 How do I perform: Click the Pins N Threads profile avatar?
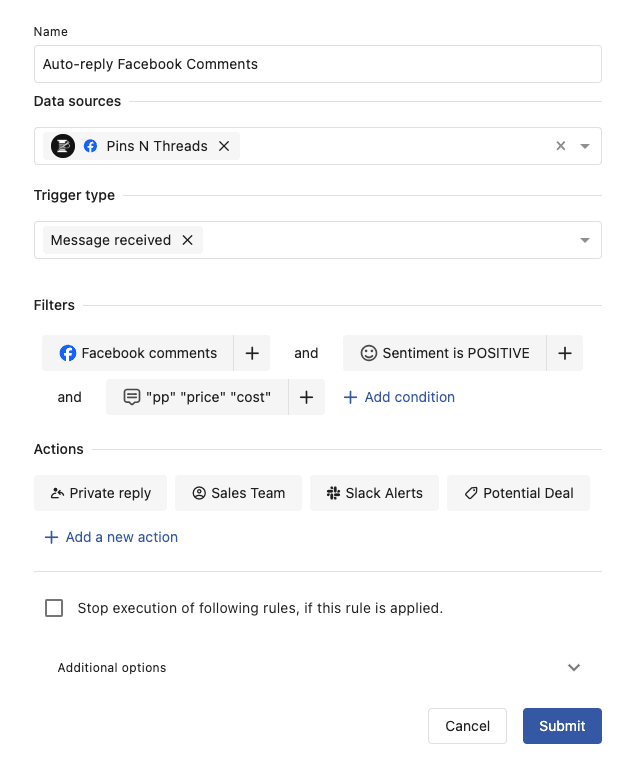63,146
